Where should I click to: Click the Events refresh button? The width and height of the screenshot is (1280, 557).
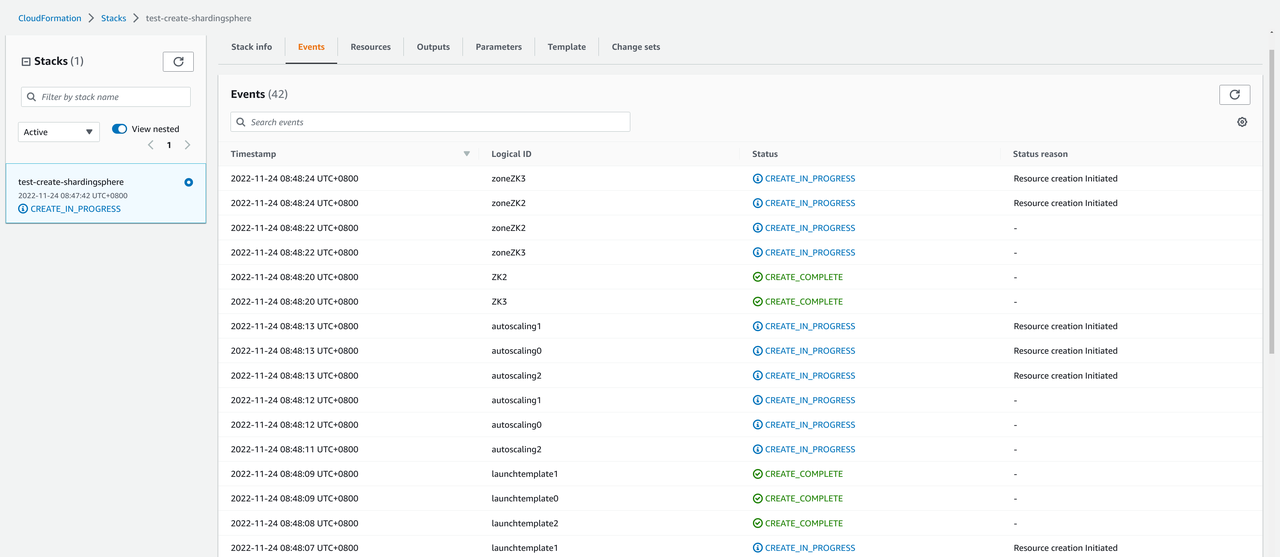click(x=1234, y=94)
